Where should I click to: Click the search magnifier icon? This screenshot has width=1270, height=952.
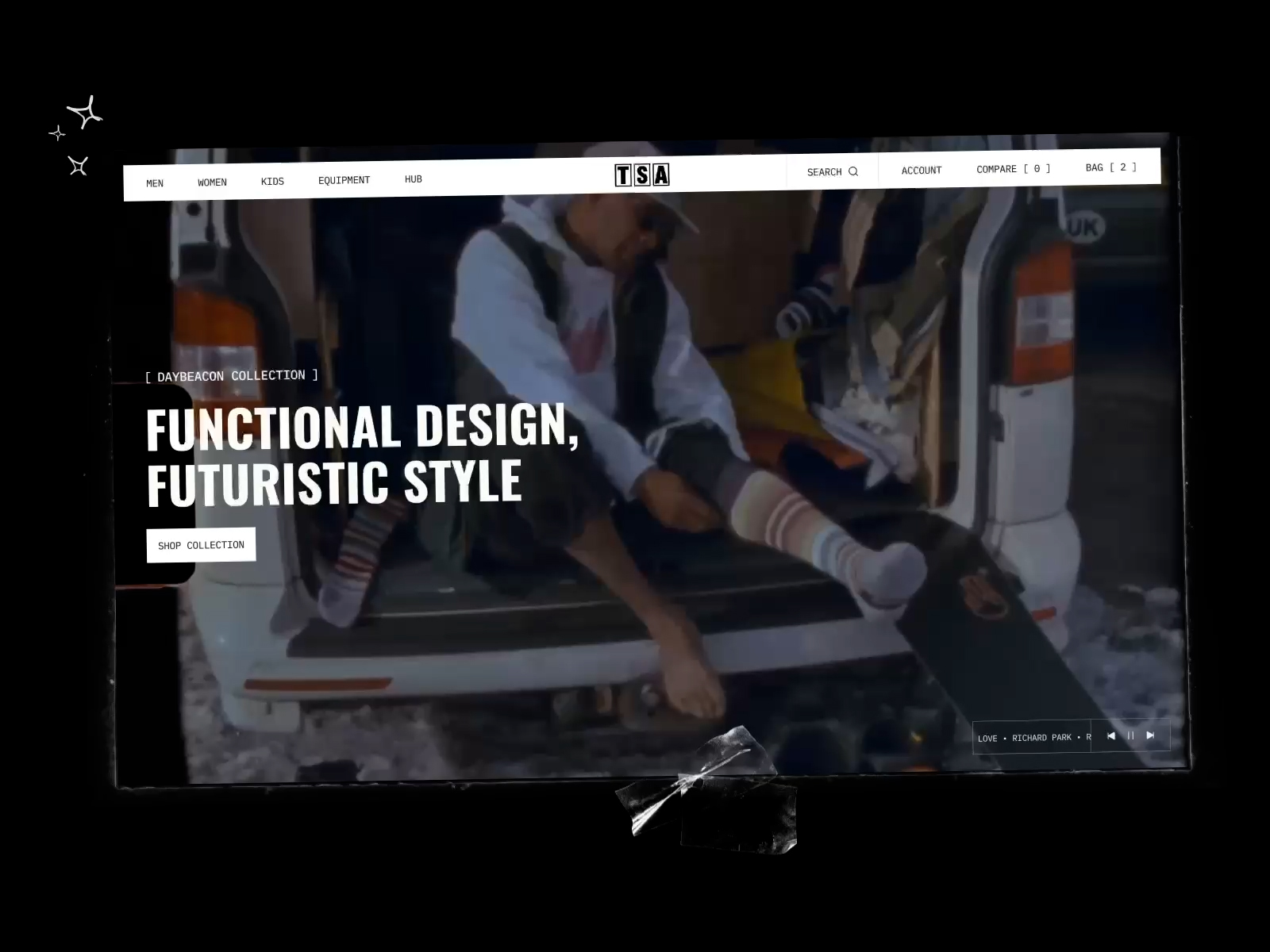[853, 171]
